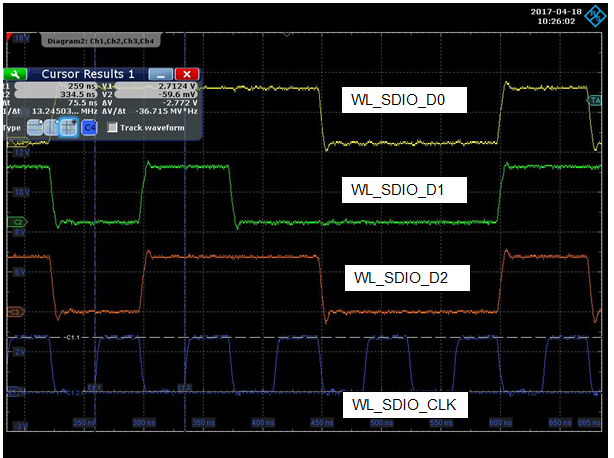Click the red trigger position marker in top-left corner

(x=9, y=37)
